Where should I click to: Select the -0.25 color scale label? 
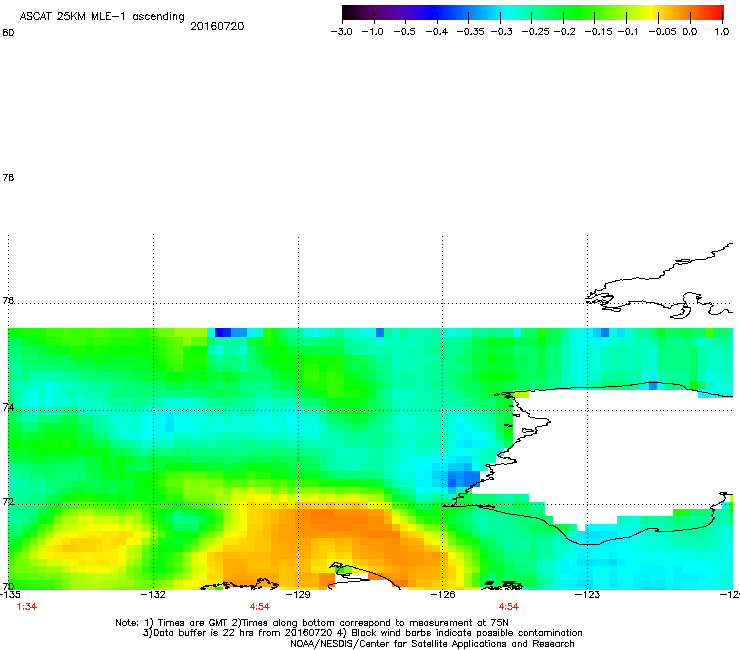pos(535,32)
